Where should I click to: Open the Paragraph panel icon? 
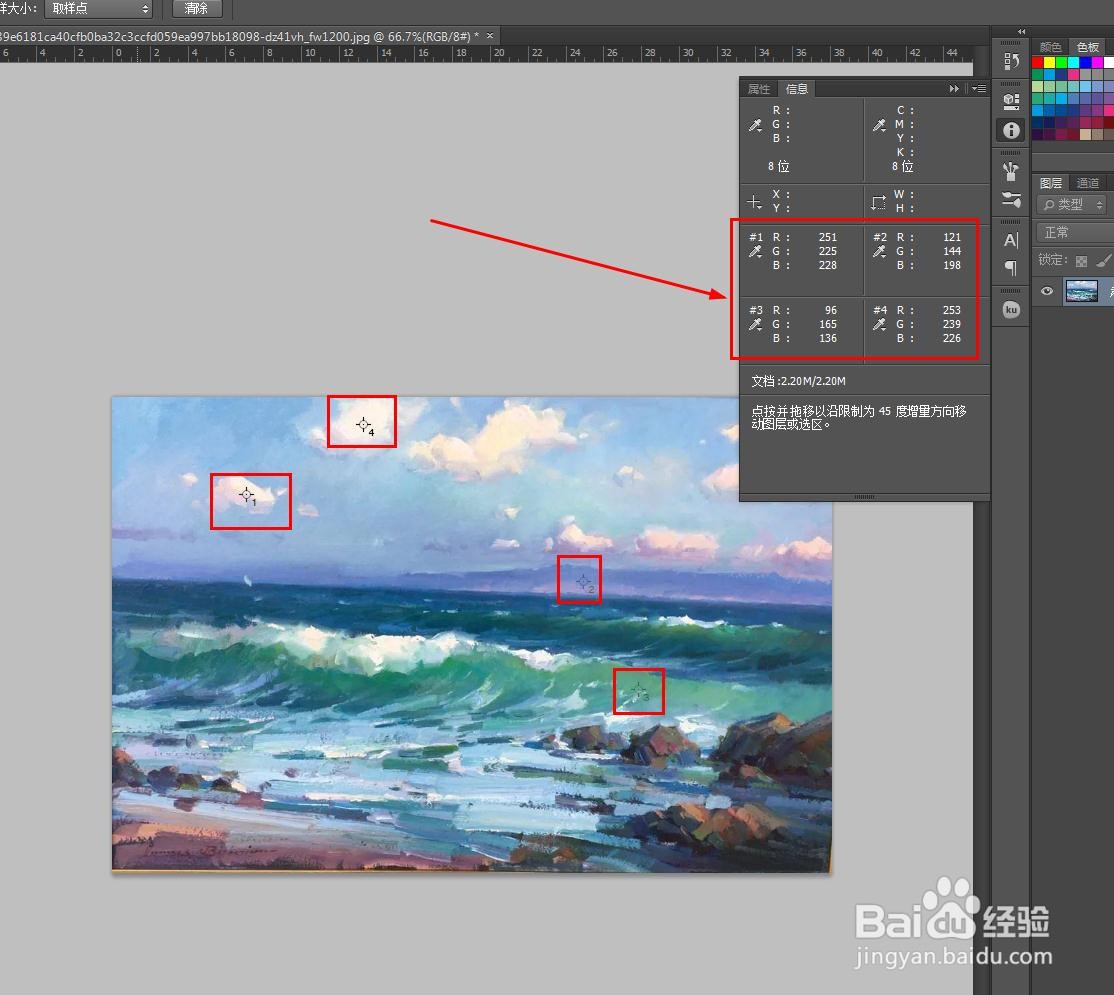(1011, 268)
